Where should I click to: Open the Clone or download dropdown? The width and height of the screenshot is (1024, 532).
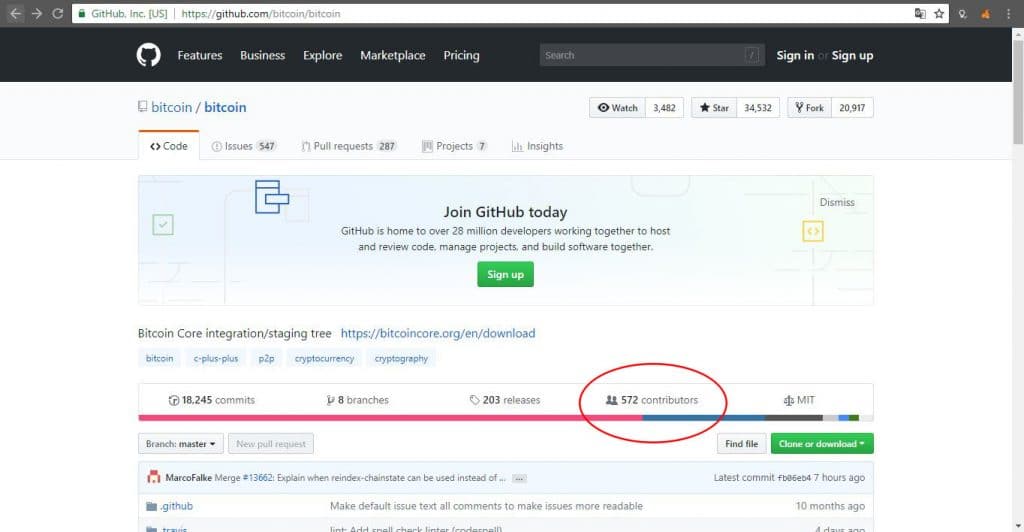tap(822, 444)
